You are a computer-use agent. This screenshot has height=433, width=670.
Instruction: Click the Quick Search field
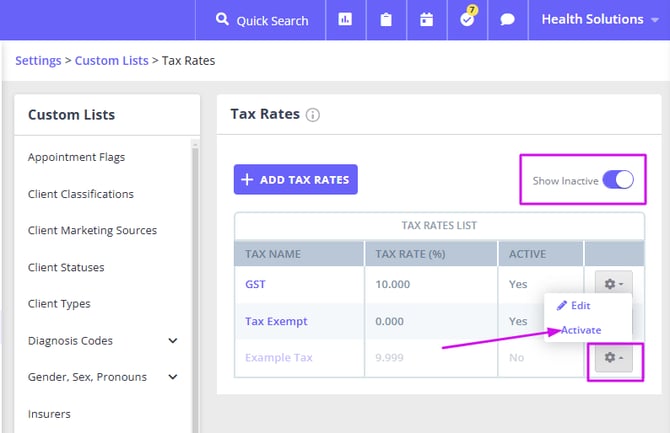point(262,20)
